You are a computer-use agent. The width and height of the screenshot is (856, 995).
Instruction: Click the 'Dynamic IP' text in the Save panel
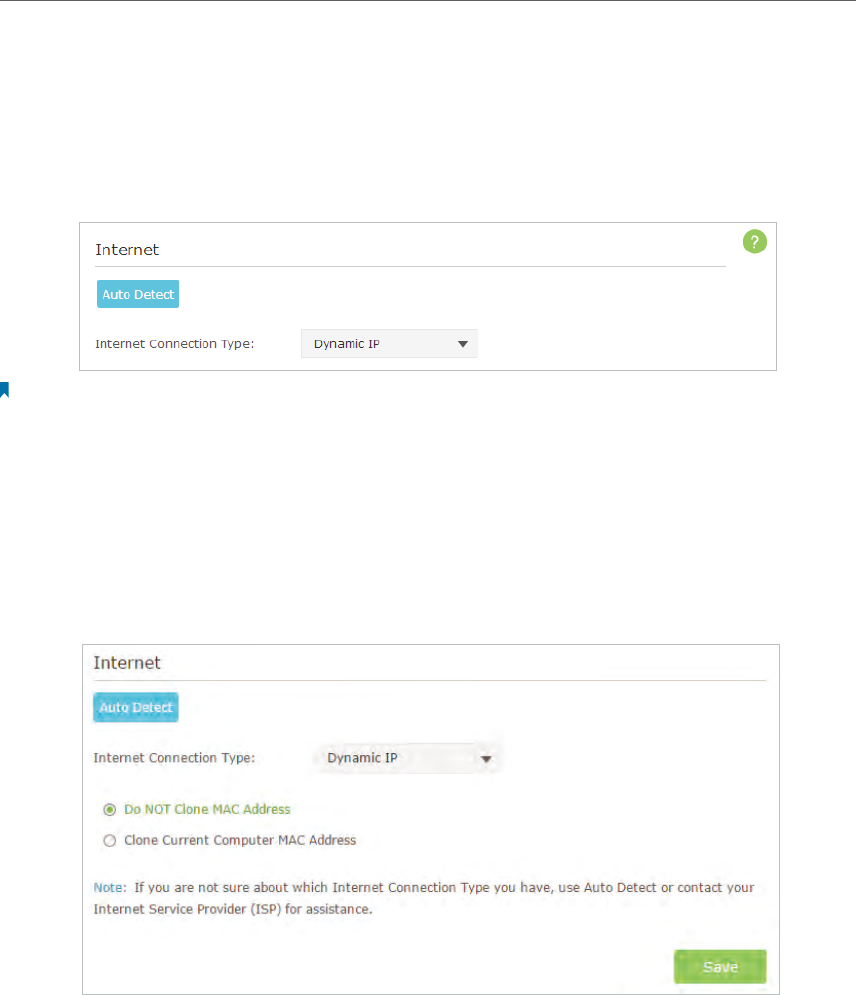362,758
